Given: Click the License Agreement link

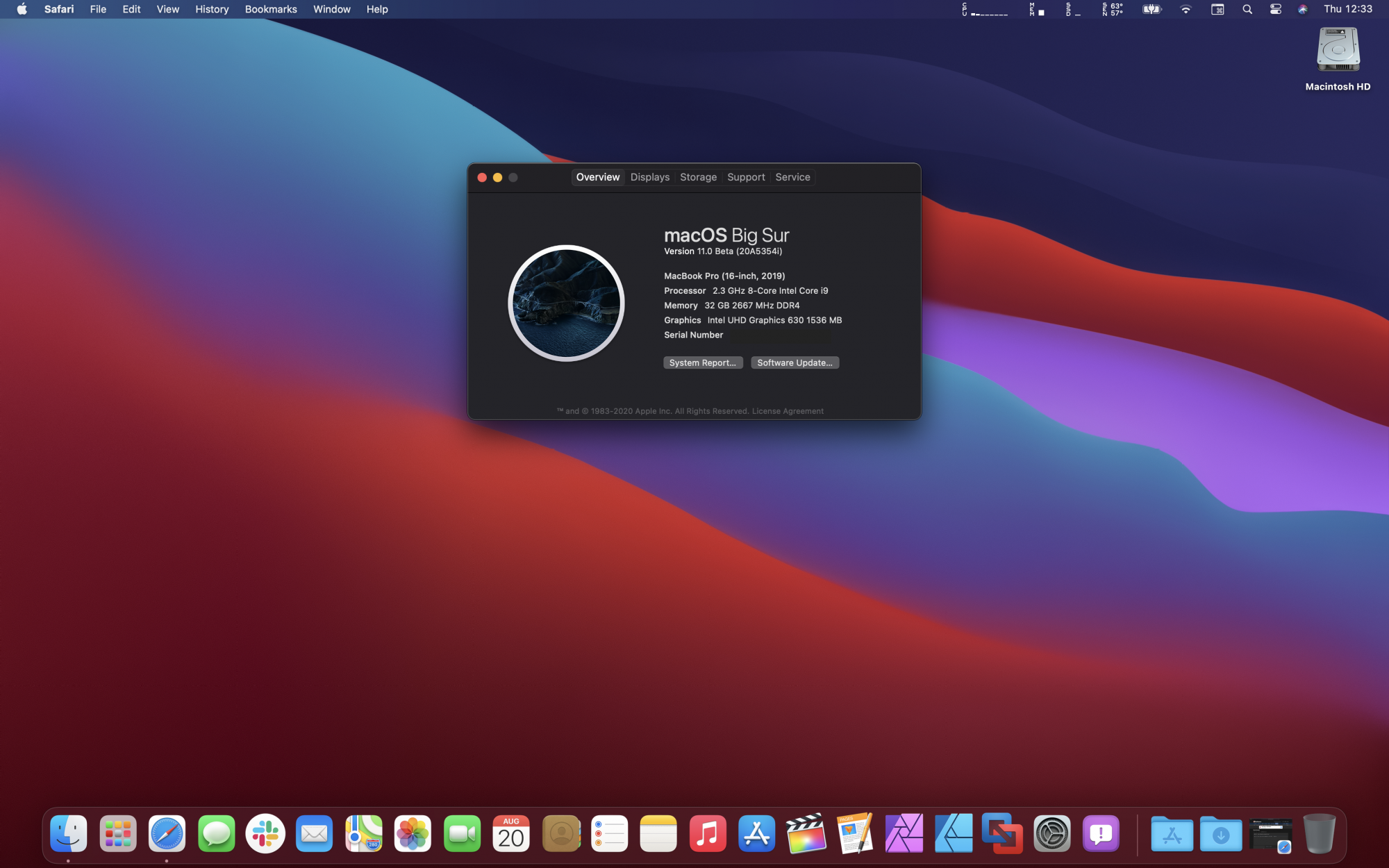Looking at the screenshot, I should click(x=788, y=411).
